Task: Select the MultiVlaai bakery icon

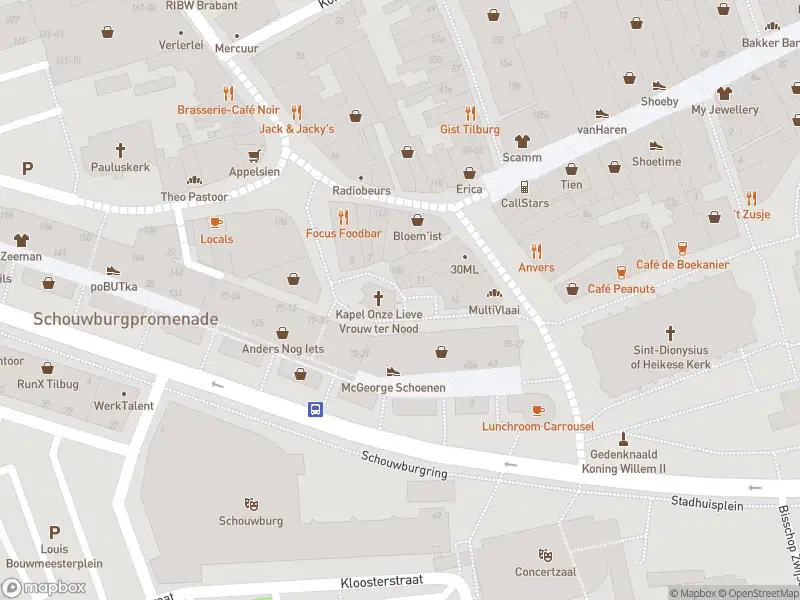Action: [494, 293]
